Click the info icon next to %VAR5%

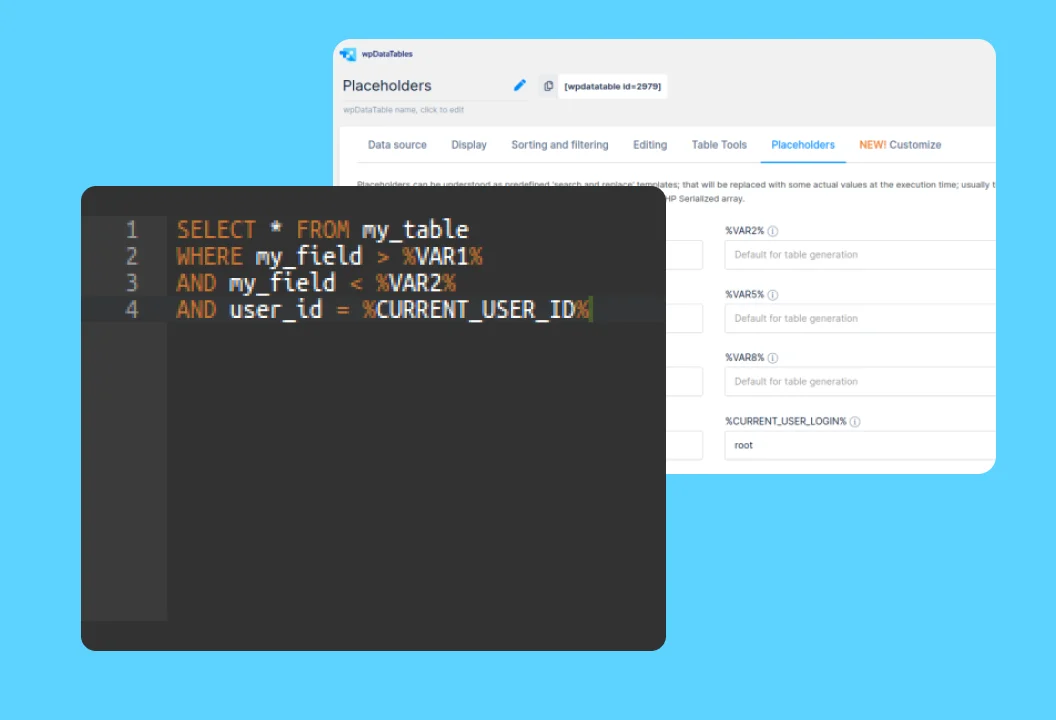(x=773, y=295)
